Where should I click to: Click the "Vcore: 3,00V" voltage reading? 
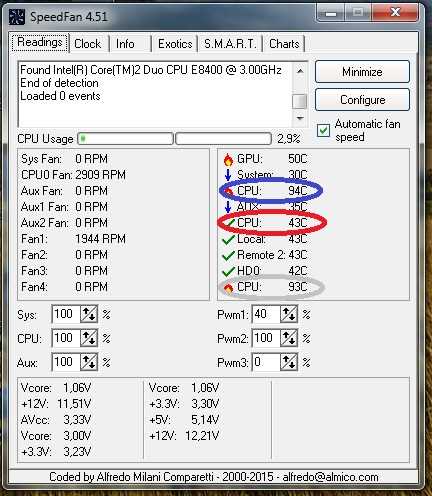click(56, 436)
